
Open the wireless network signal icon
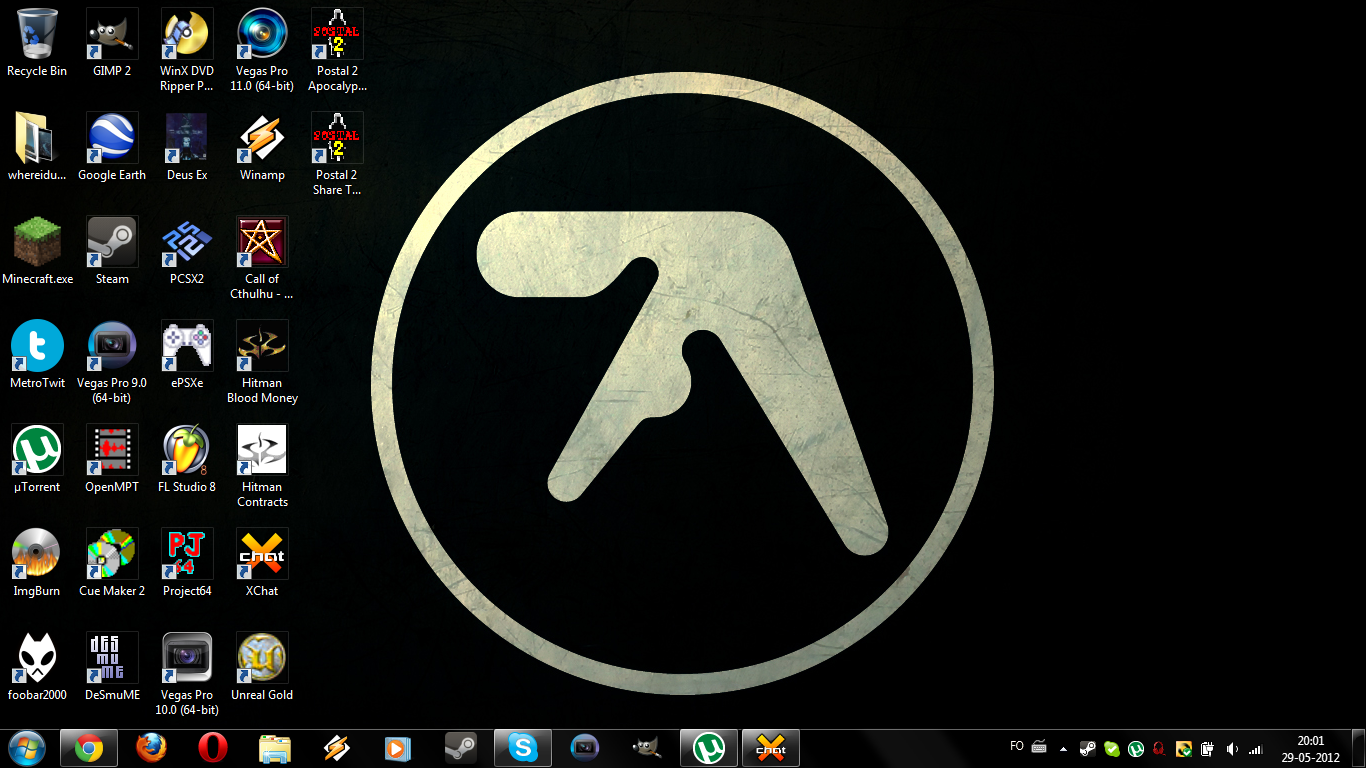point(1256,749)
